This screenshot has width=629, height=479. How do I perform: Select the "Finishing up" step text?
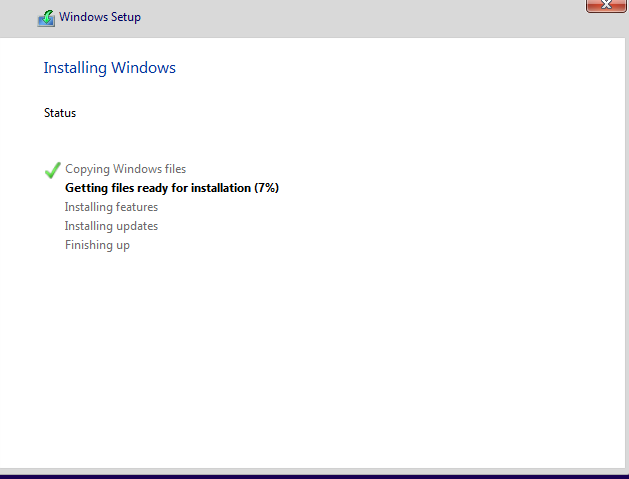click(x=97, y=245)
